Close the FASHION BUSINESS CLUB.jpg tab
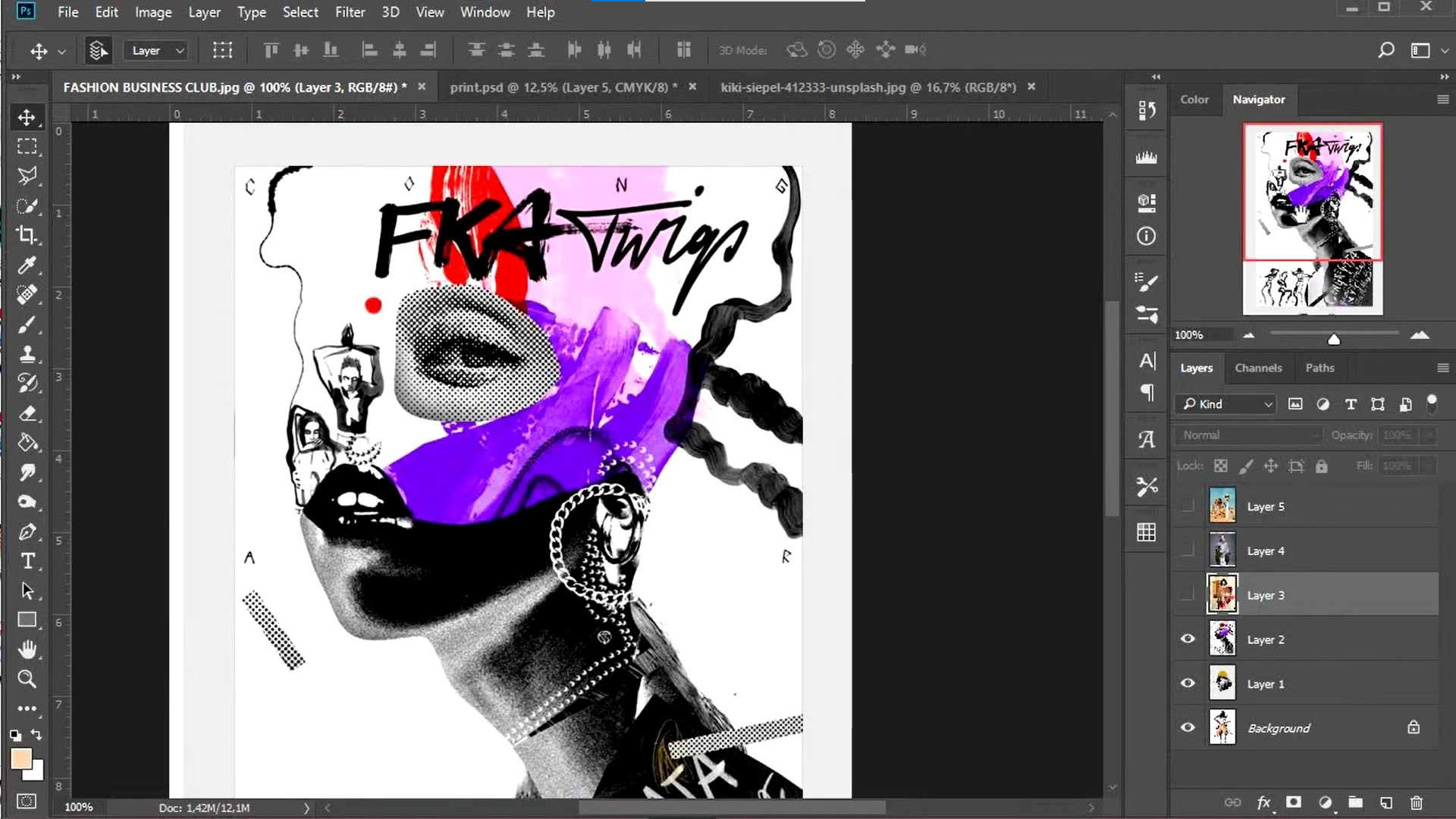This screenshot has height=819, width=1456. tap(422, 86)
